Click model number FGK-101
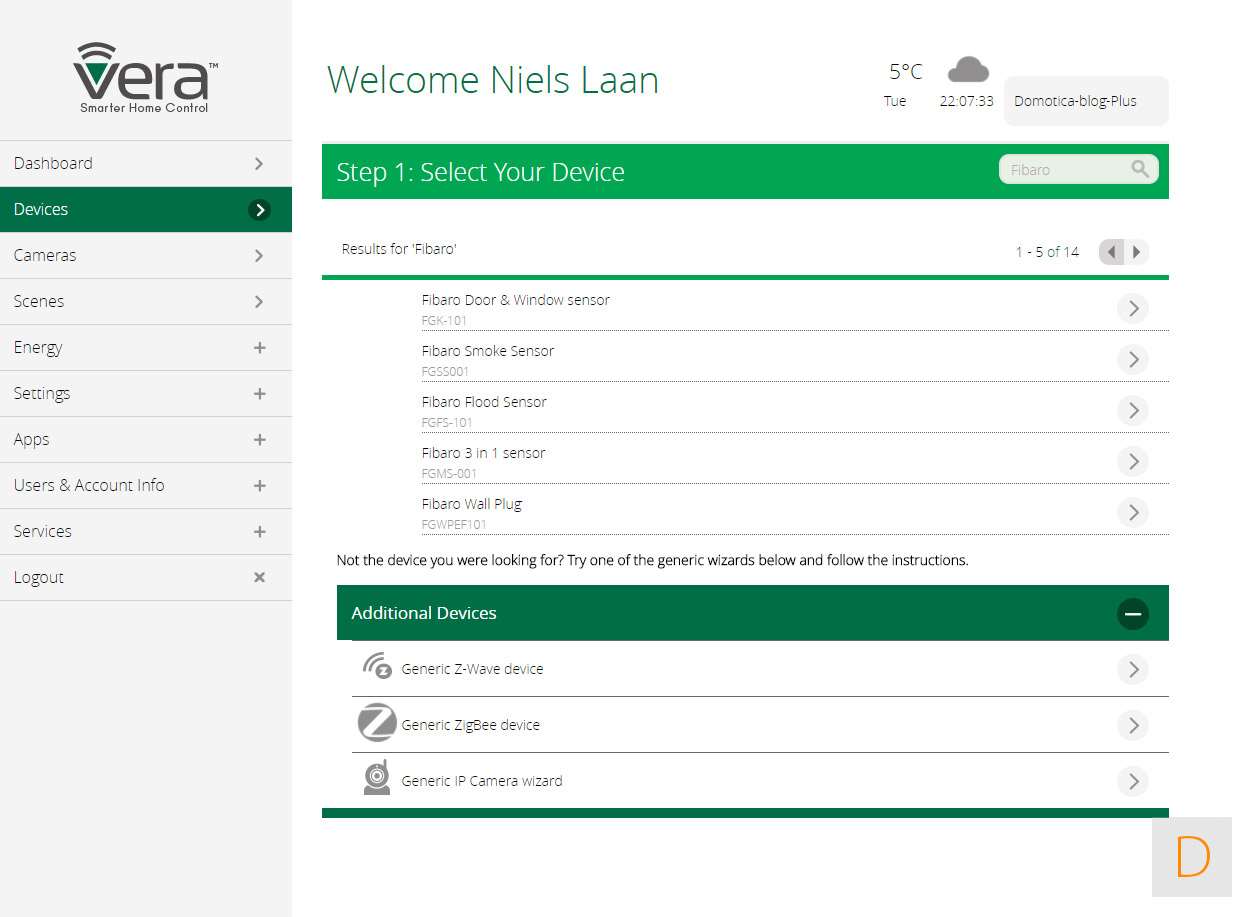Screen dimensions: 1252x917 444,321
